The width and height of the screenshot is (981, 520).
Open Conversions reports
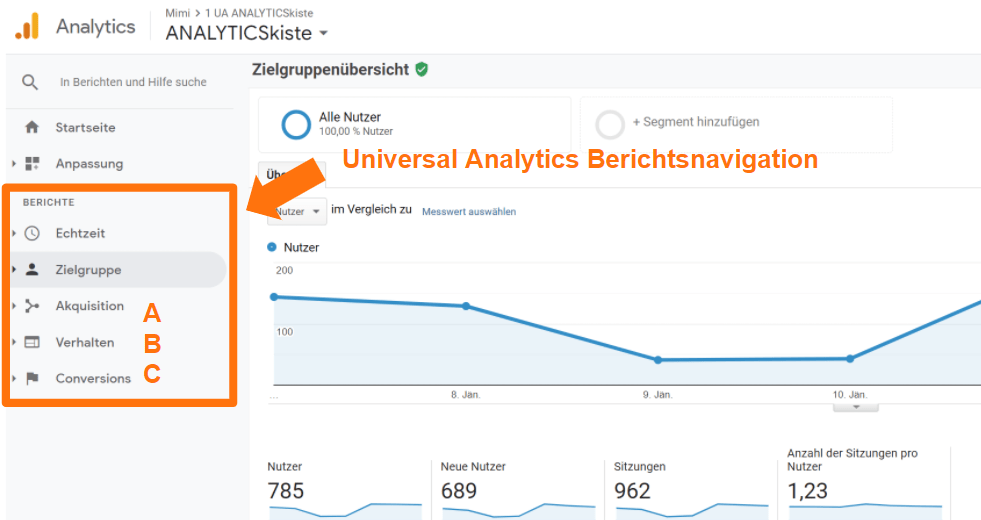[93, 379]
